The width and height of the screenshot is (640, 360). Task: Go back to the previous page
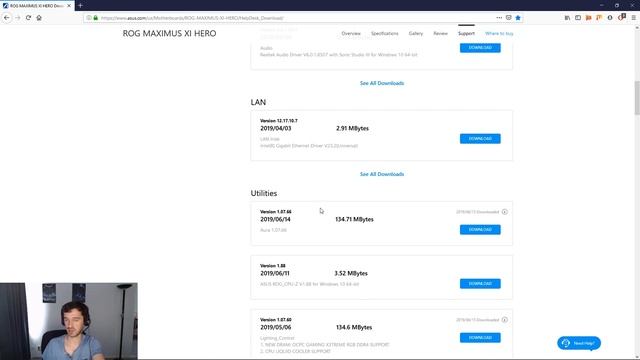click(x=7, y=18)
